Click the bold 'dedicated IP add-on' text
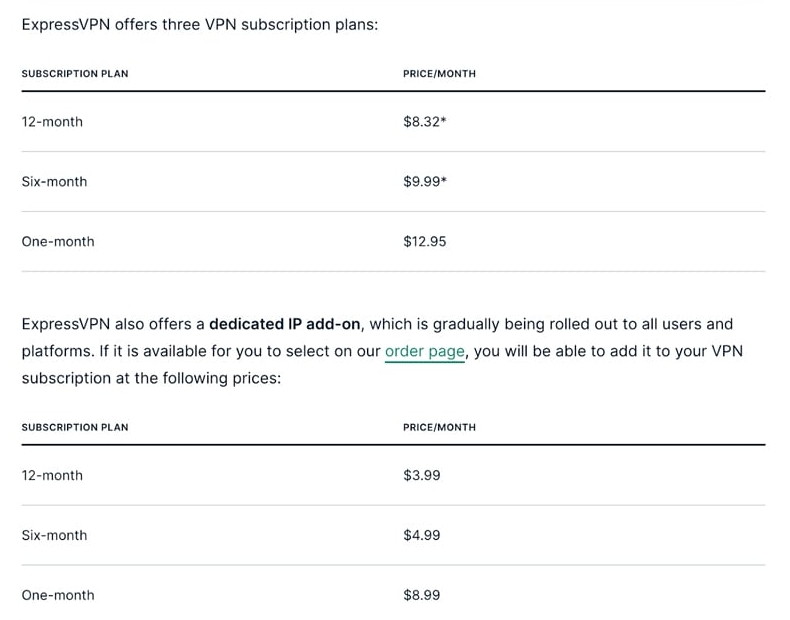The width and height of the screenshot is (790, 620). 284,324
